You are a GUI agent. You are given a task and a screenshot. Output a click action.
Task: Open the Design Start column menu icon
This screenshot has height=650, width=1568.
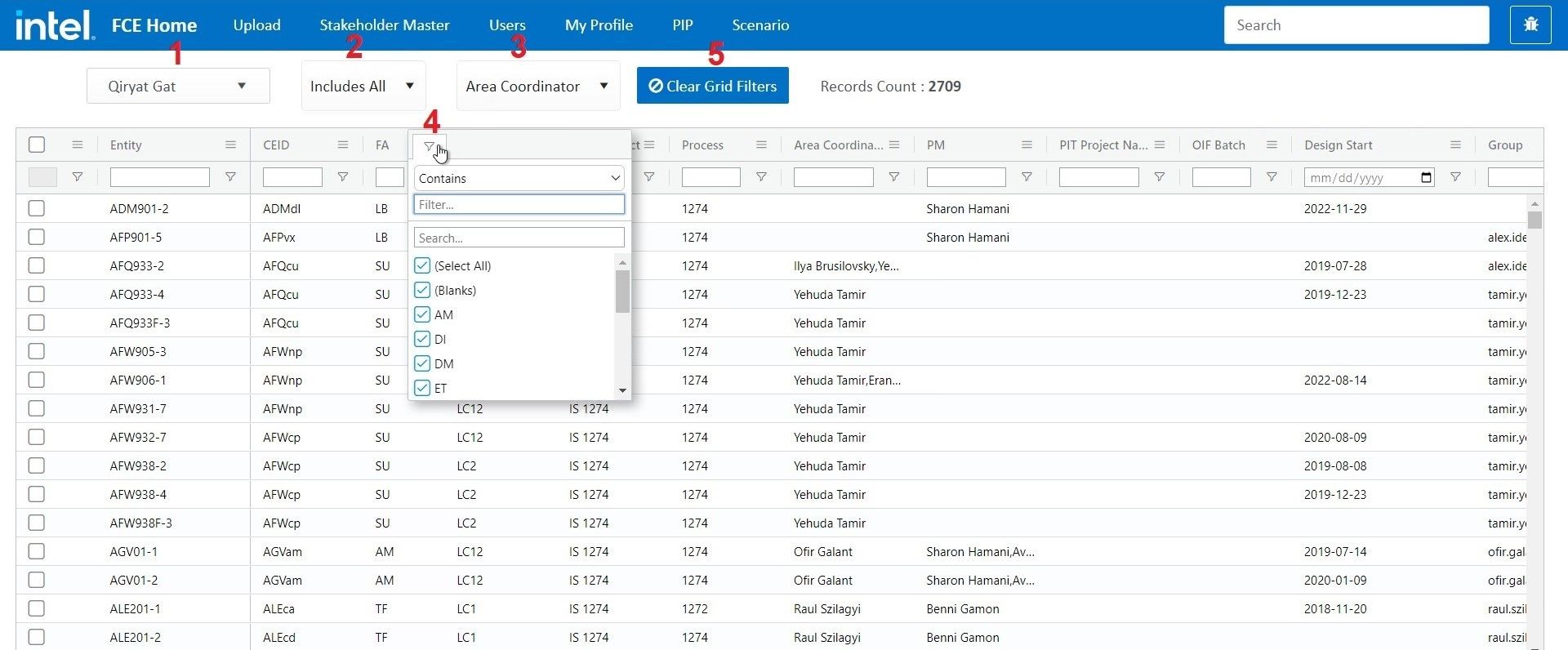pos(1455,145)
